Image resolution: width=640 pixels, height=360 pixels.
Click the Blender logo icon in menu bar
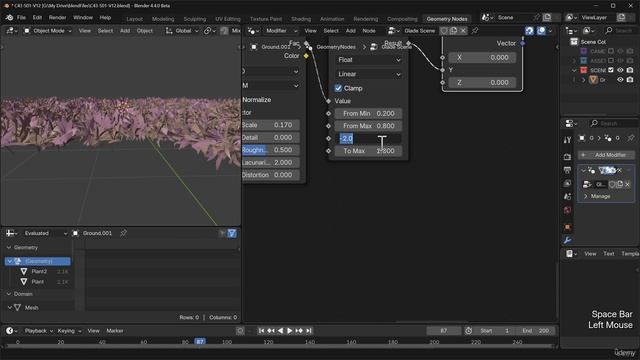[9, 18]
